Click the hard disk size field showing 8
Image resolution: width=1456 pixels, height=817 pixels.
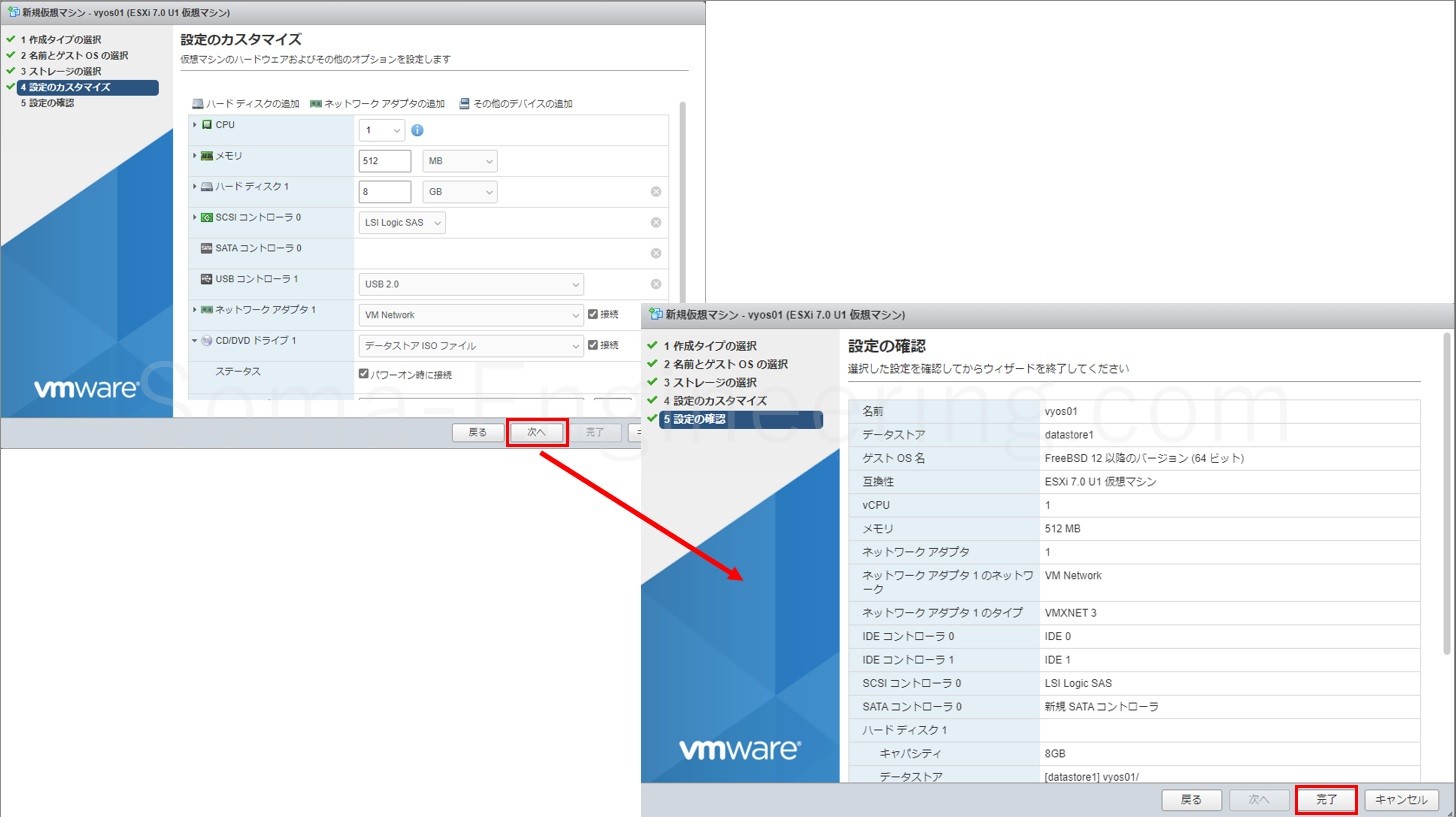click(x=385, y=192)
